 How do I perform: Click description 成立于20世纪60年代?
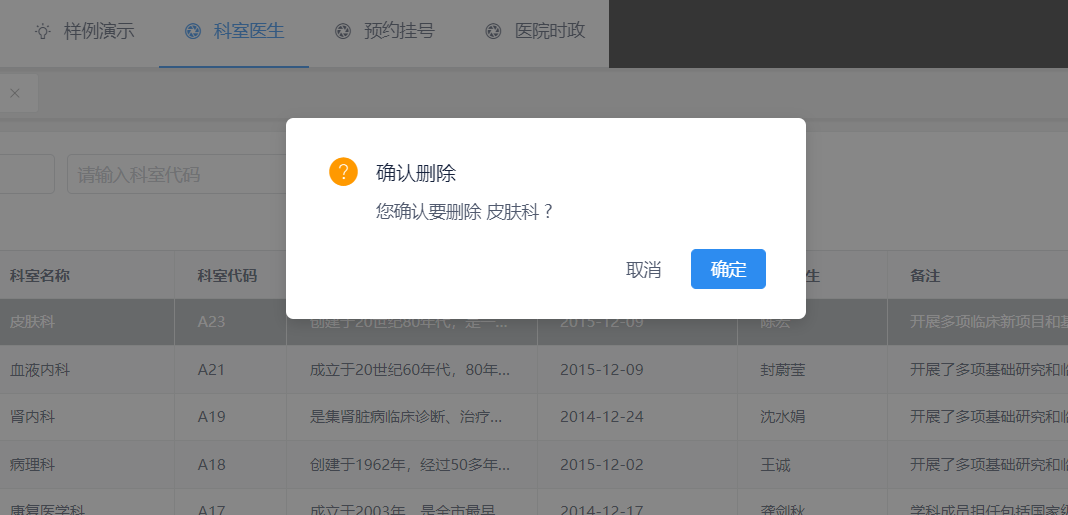click(x=410, y=370)
